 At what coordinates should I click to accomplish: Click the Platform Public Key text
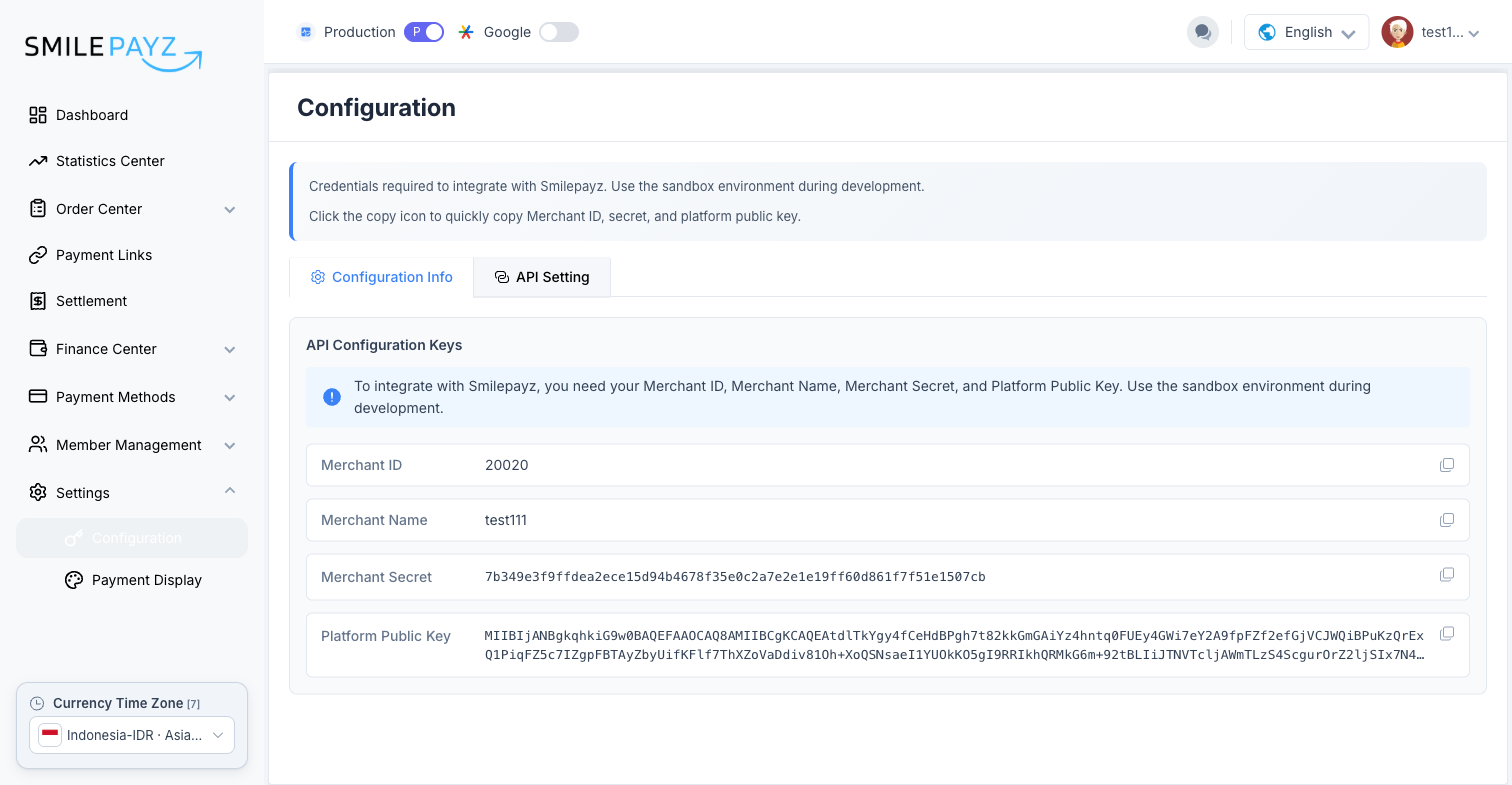pyautogui.click(x=955, y=645)
